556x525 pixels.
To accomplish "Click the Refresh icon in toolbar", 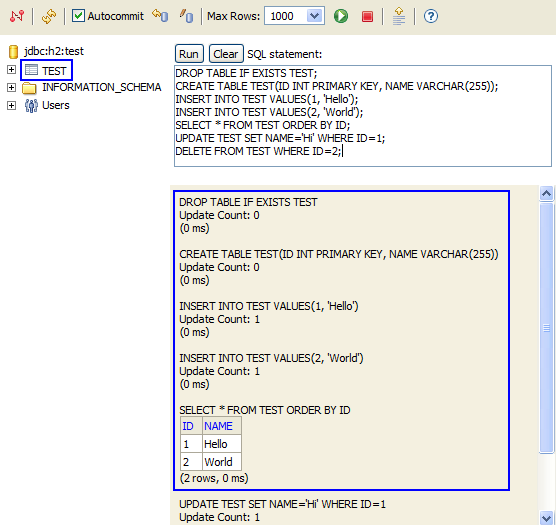I will pyautogui.click(x=49, y=16).
